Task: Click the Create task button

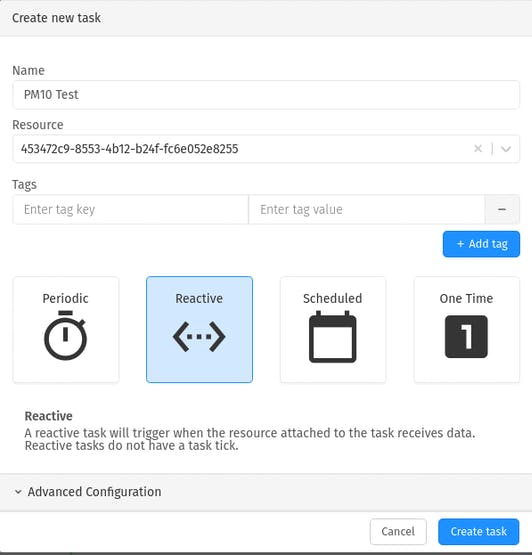Action: tap(479, 532)
